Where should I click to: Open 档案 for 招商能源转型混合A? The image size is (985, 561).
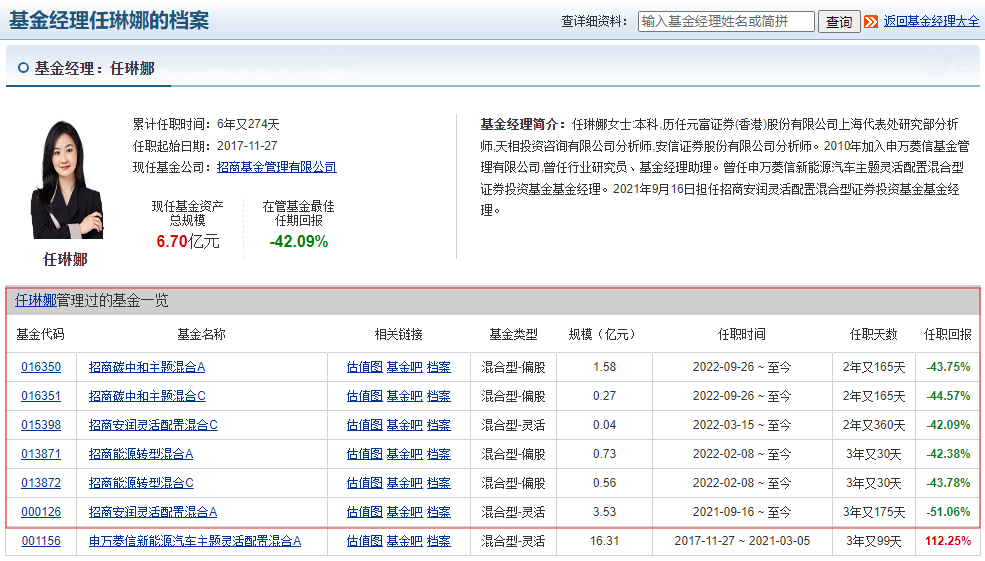[x=438, y=454]
